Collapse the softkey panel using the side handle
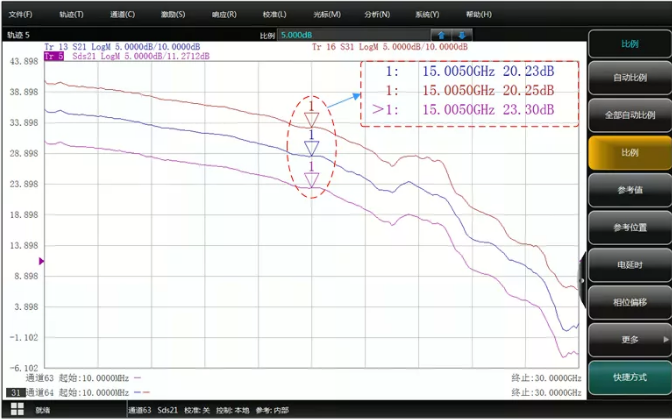Image resolution: width=672 pixels, height=419 pixels. pyautogui.click(x=582, y=281)
